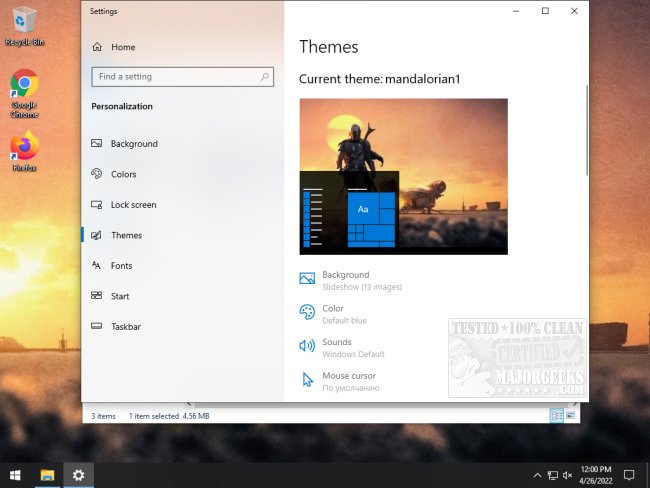Image resolution: width=650 pixels, height=488 pixels.
Task: Click the Settings window vertical scrollbar
Action: [587, 130]
